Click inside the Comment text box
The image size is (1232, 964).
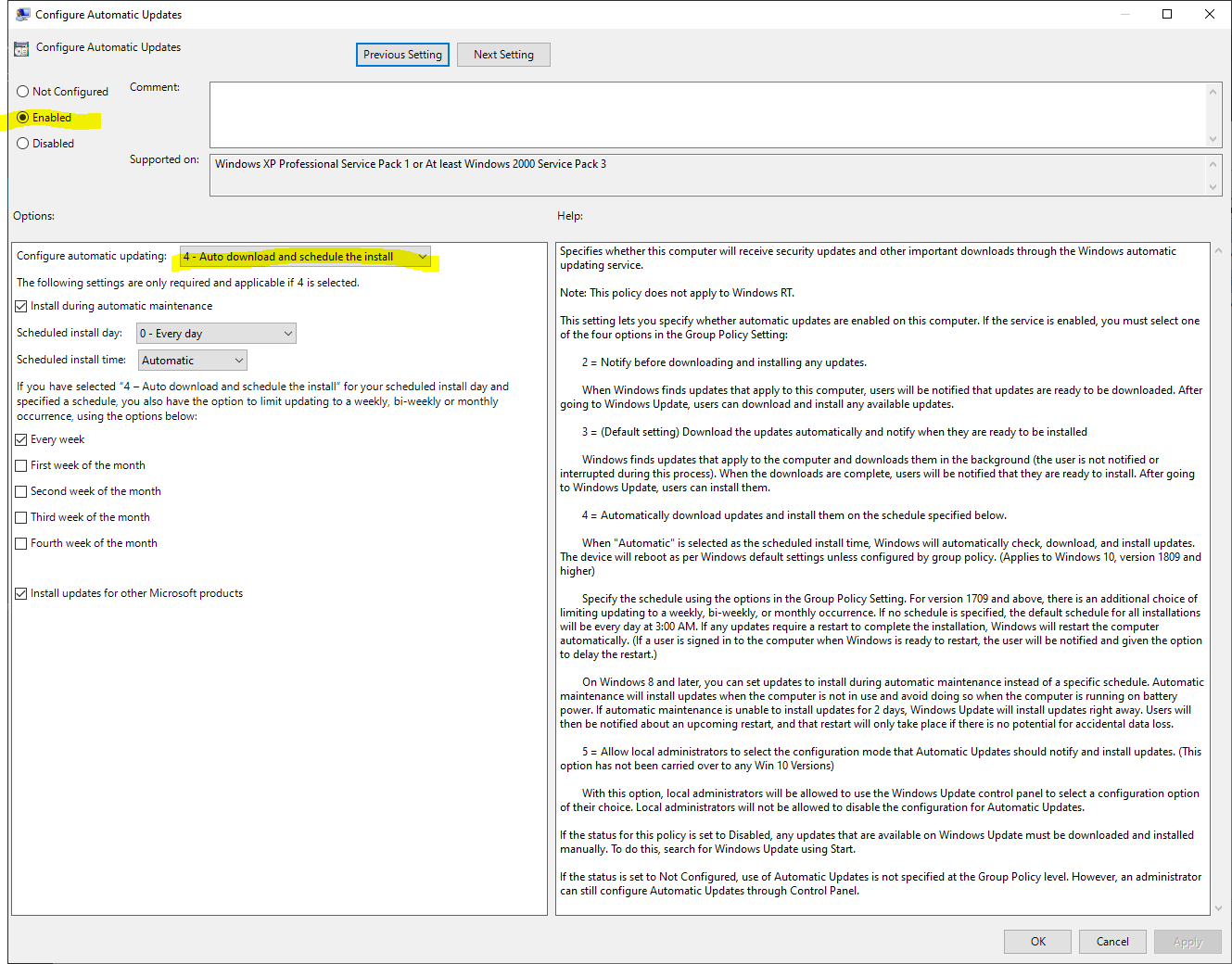click(708, 114)
